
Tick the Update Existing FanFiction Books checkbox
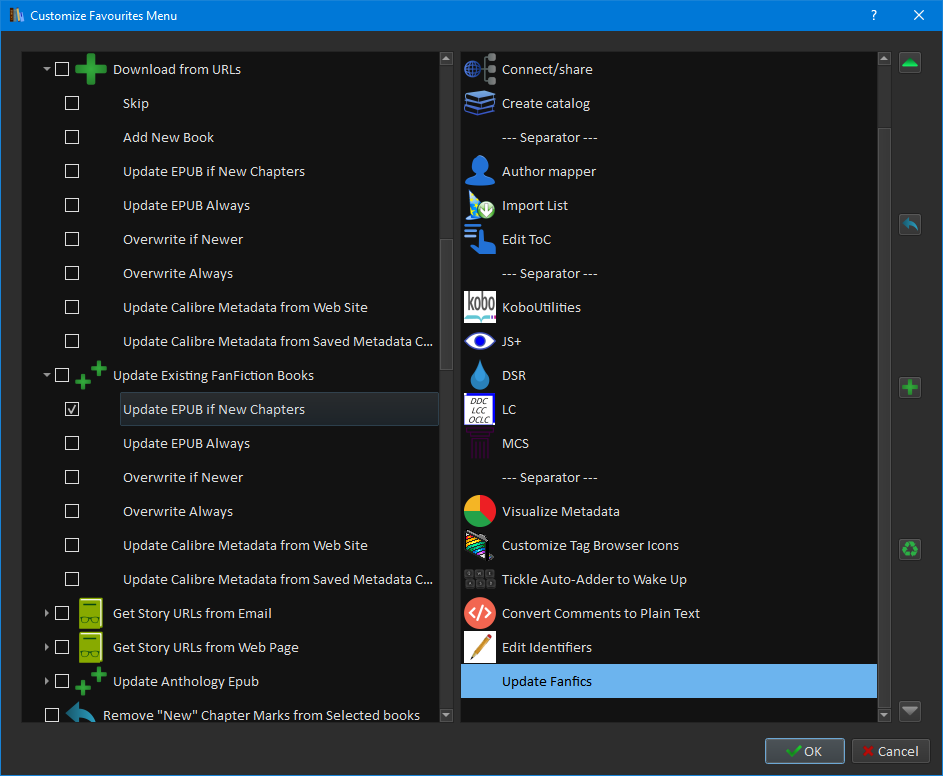pos(62,375)
